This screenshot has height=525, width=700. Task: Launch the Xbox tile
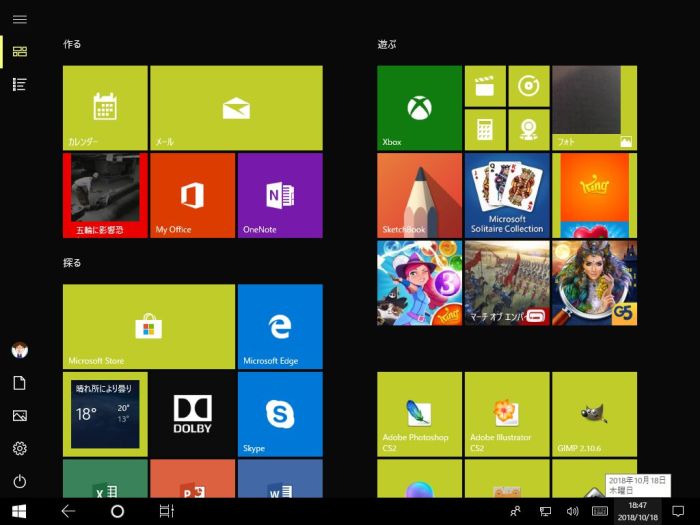tap(419, 108)
